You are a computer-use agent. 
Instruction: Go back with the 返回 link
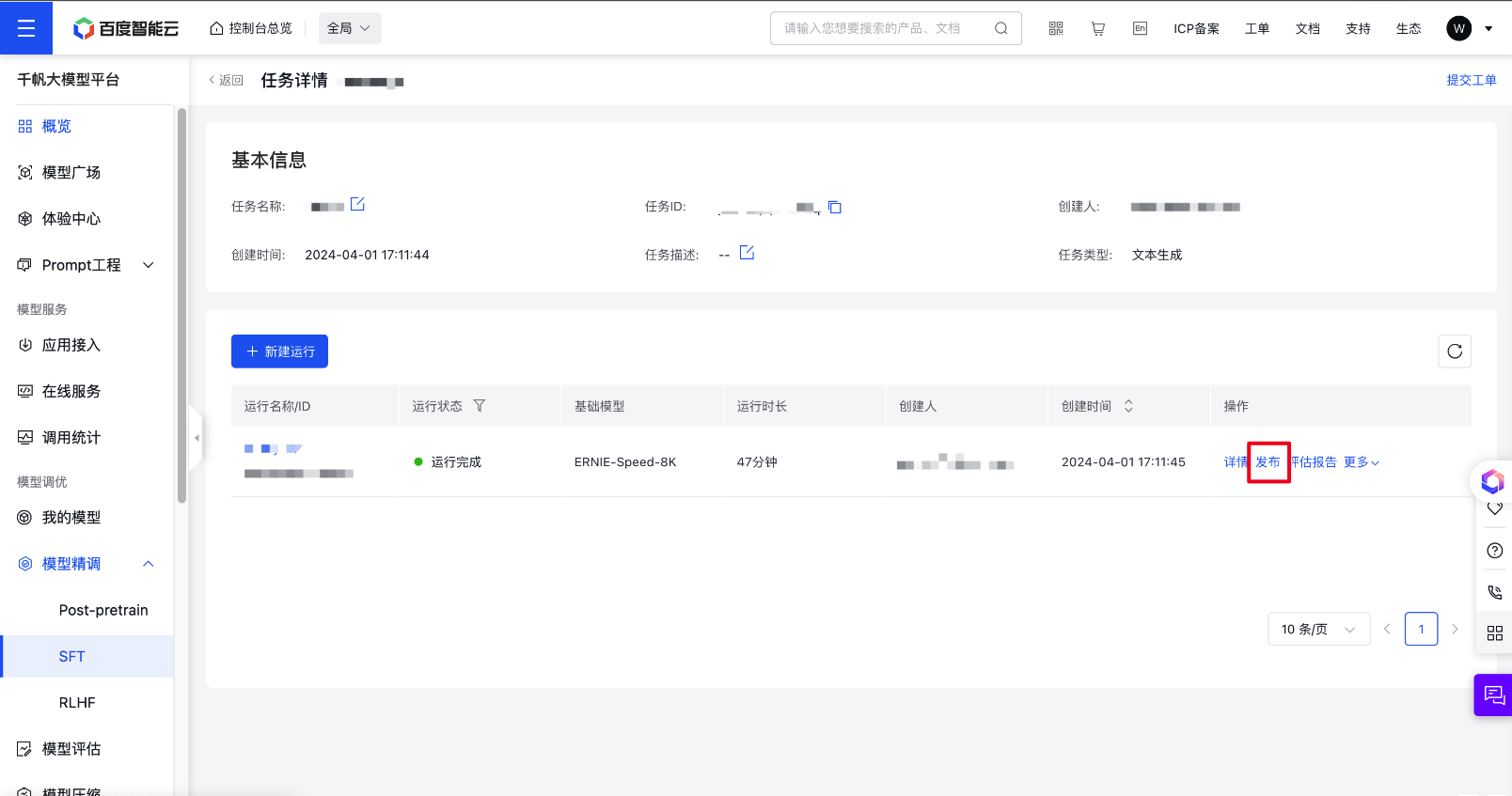tap(227, 81)
